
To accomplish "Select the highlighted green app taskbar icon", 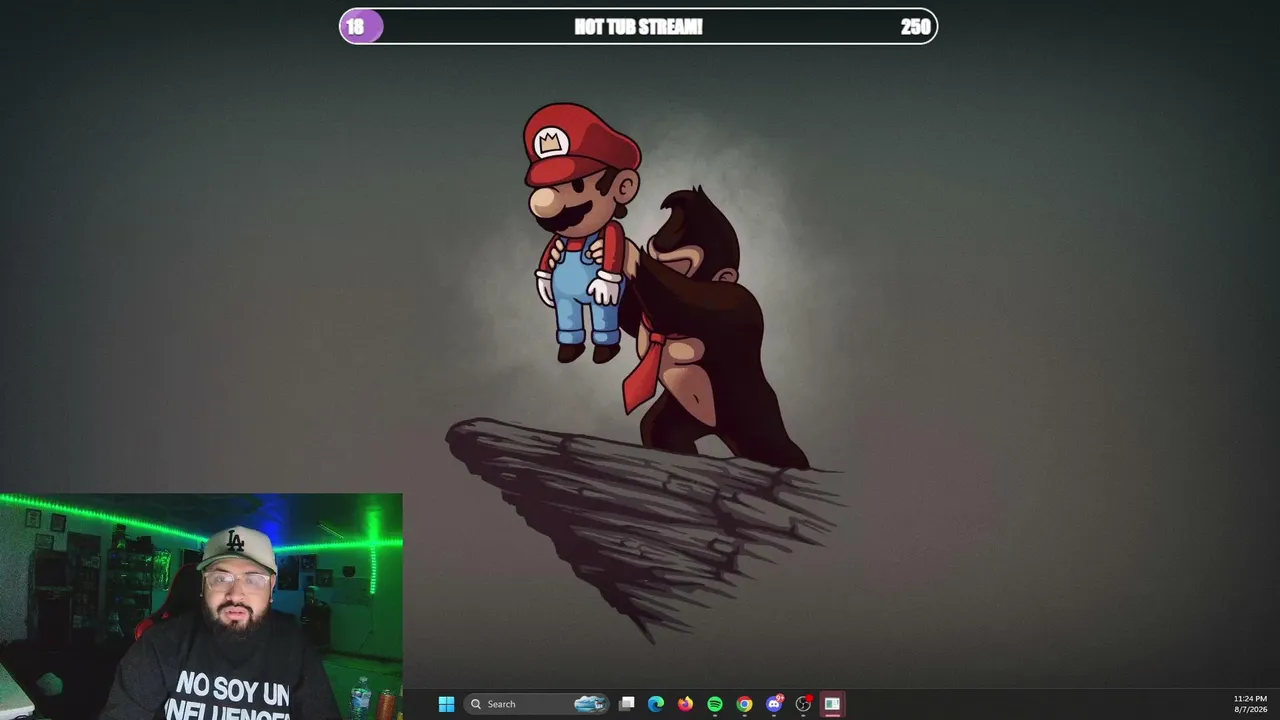I will click(832, 704).
